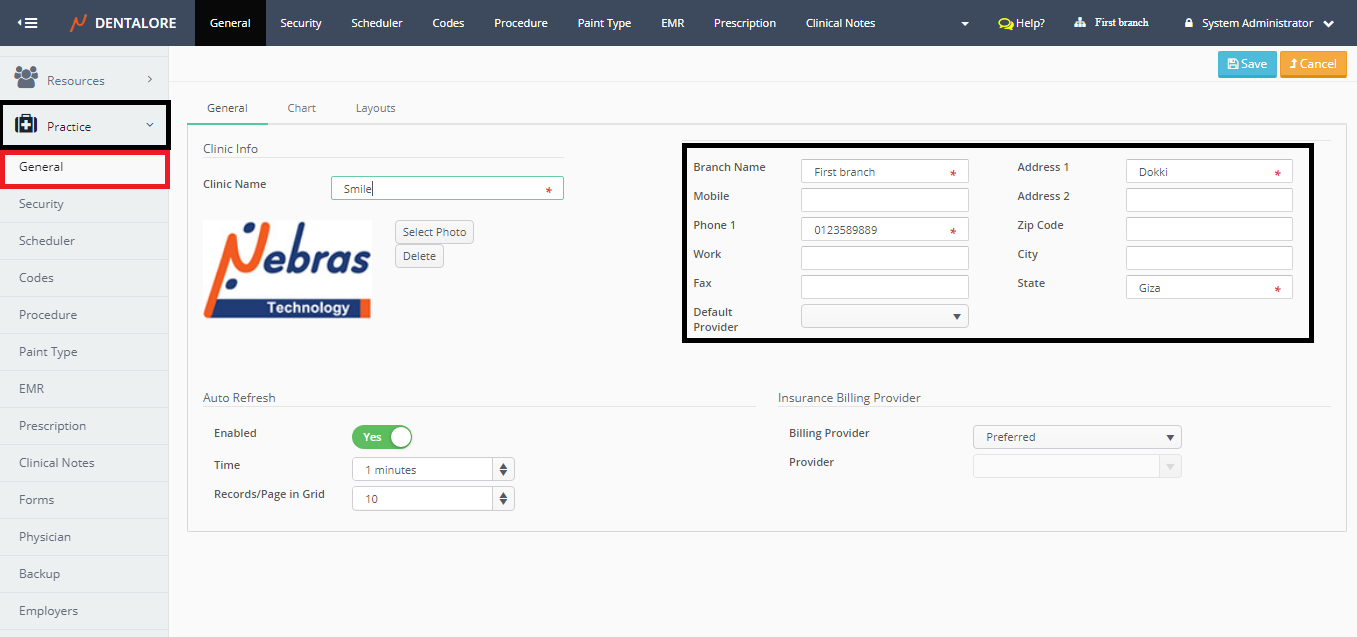Click the Records/Page in Grid stepper
1357x637 pixels.
[503, 498]
